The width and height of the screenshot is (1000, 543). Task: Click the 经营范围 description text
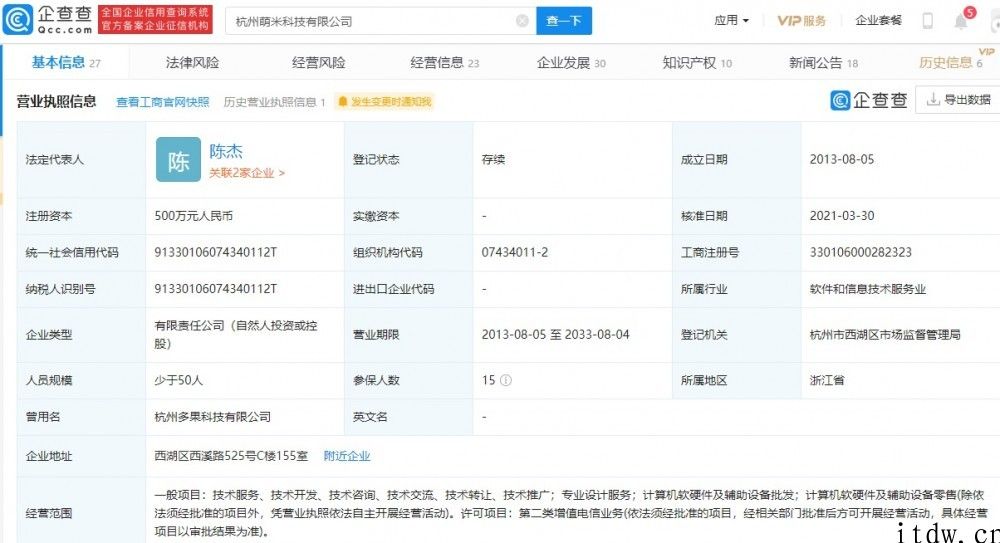[569, 513]
